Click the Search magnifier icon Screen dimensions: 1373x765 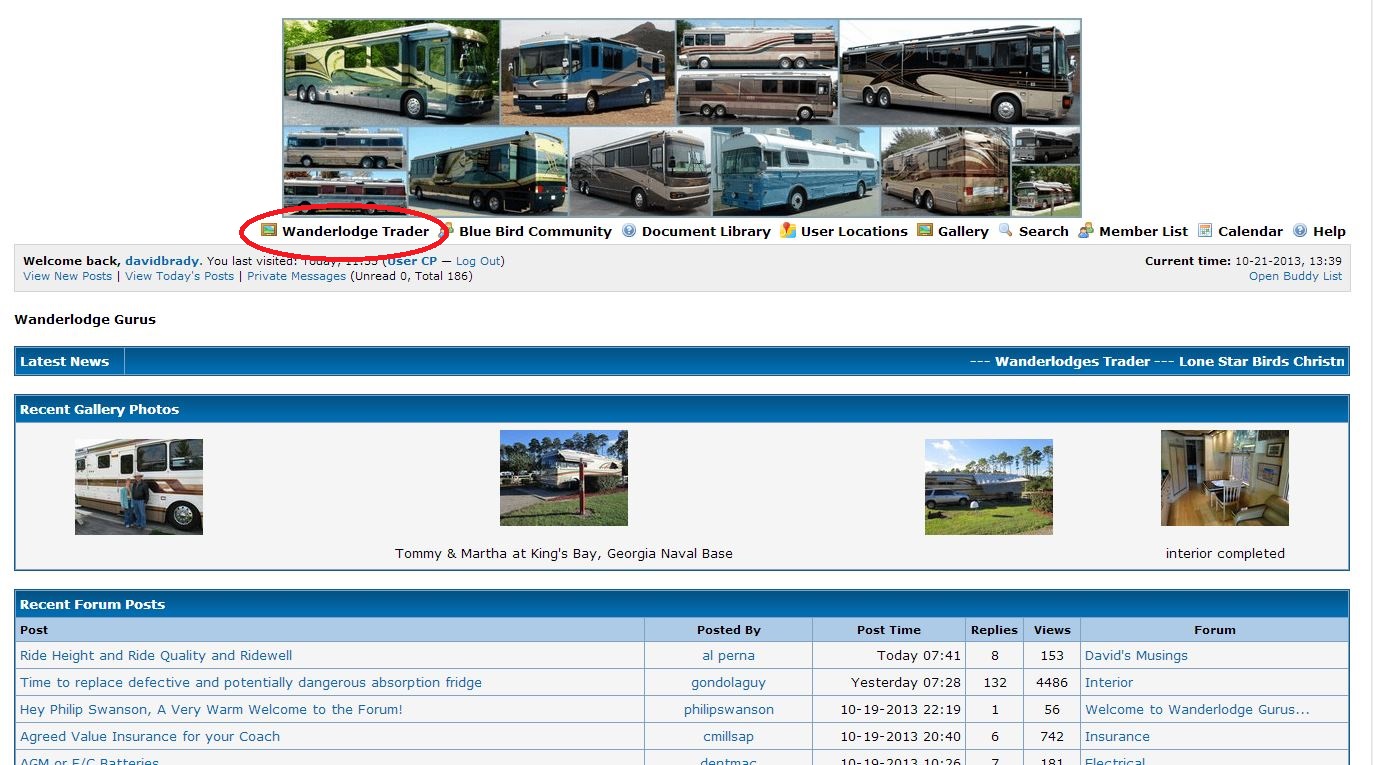[1006, 231]
